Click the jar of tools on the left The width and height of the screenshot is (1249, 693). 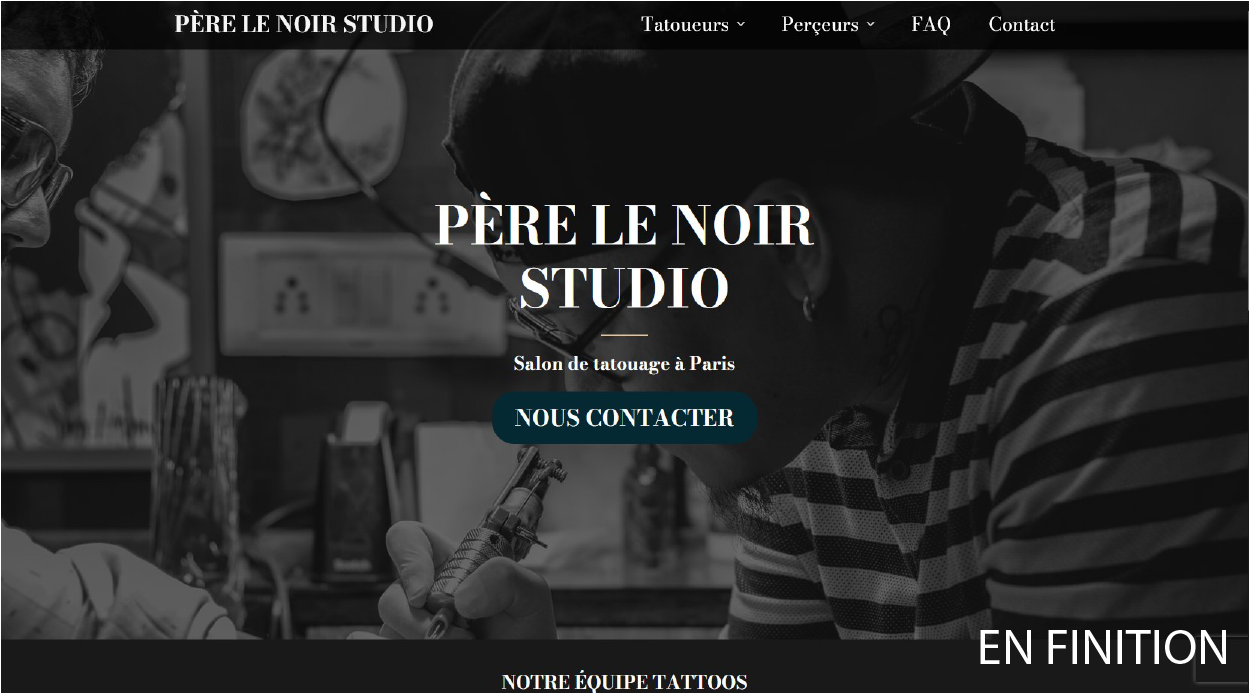(197, 465)
